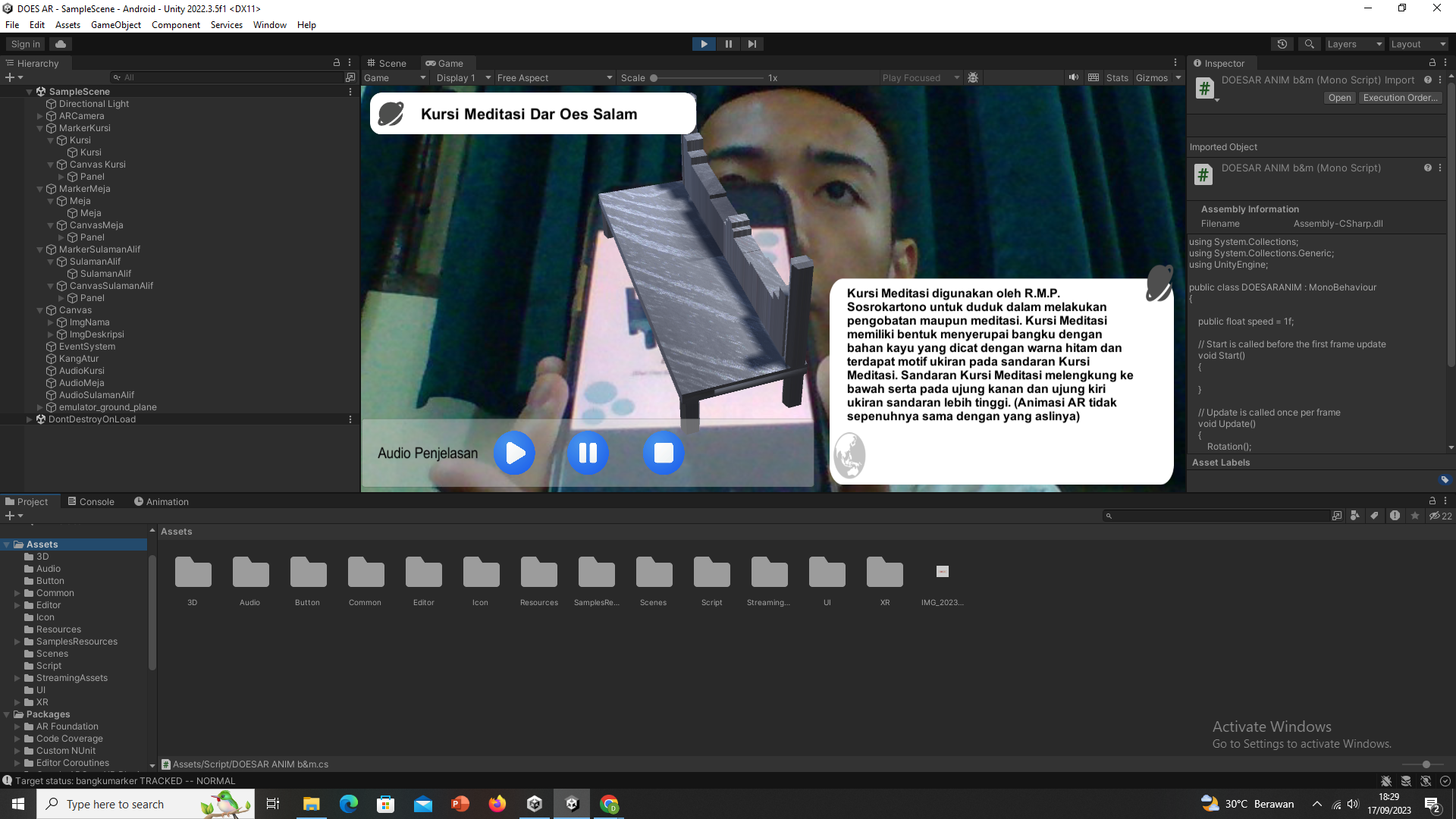Click the blue Audio Penjelasan pause button
This screenshot has width=1456, height=819.
click(x=588, y=453)
